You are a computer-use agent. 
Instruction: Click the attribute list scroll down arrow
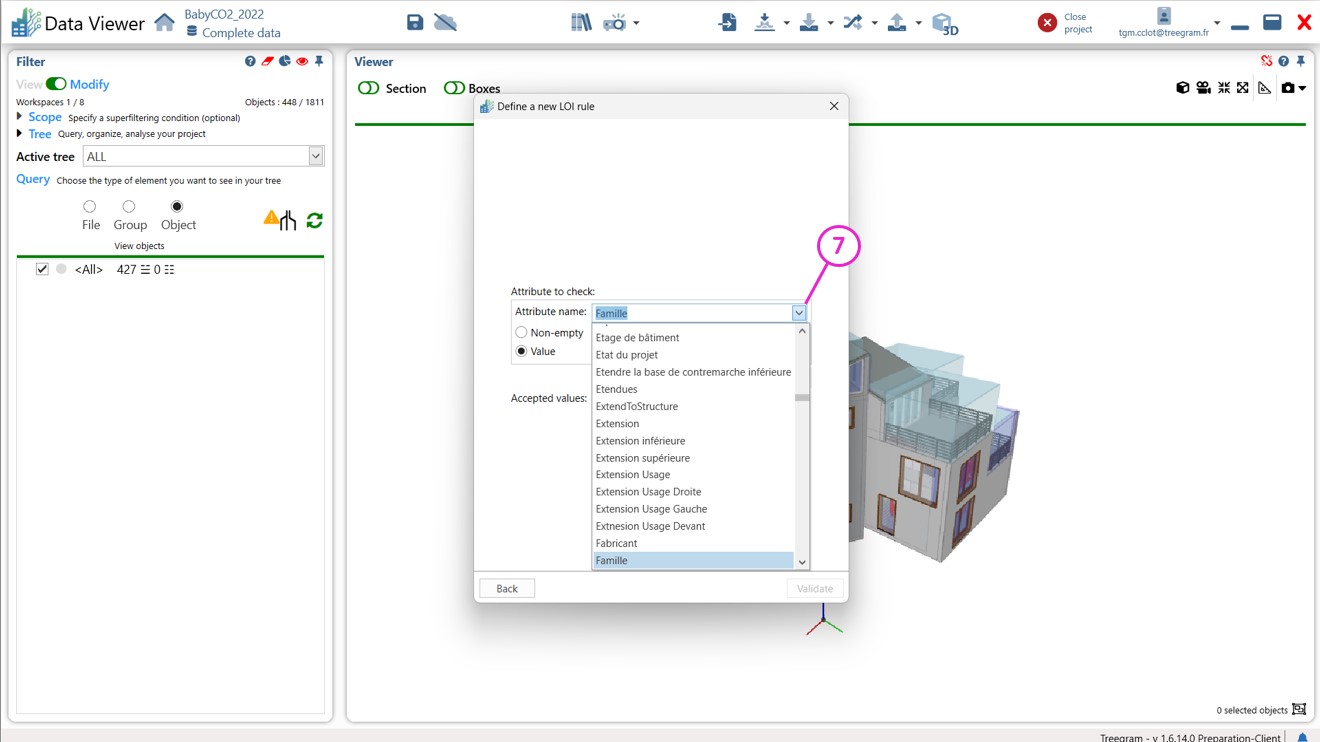tap(802, 562)
